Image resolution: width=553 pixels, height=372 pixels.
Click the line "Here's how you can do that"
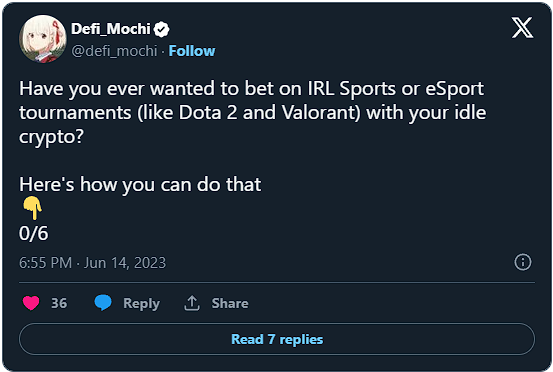tap(140, 185)
